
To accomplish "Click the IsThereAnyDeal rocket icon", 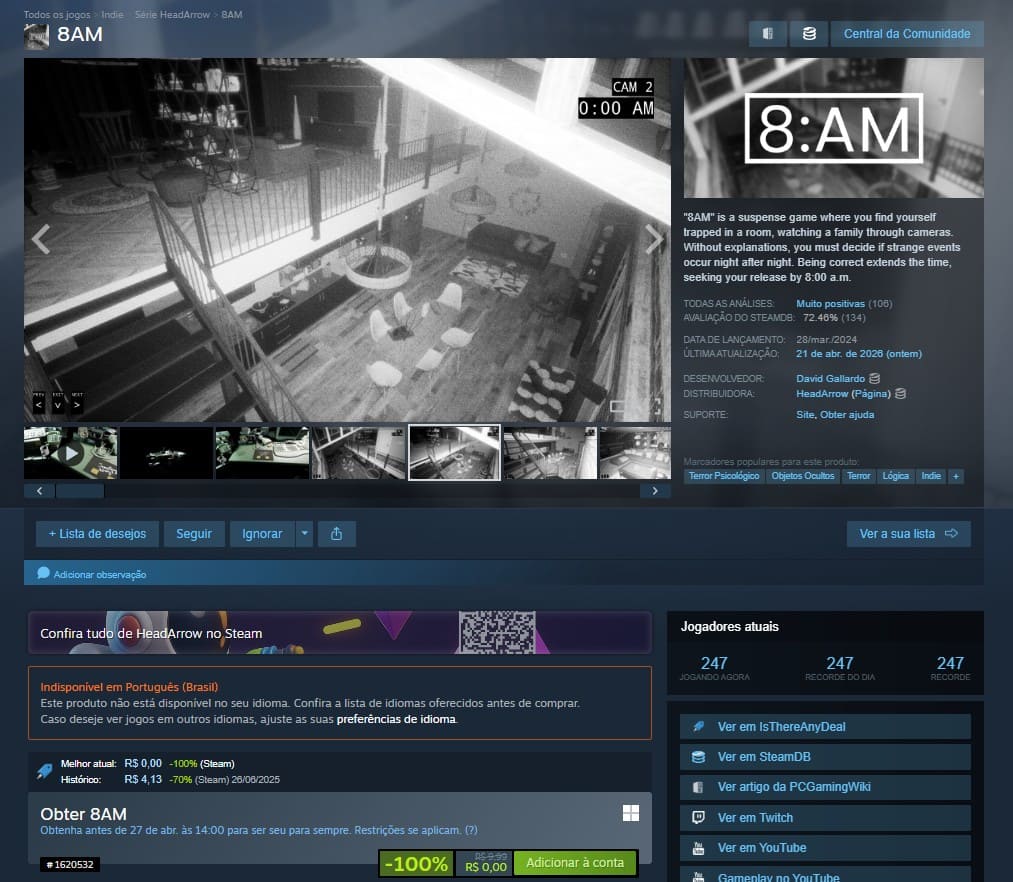I will coord(698,727).
